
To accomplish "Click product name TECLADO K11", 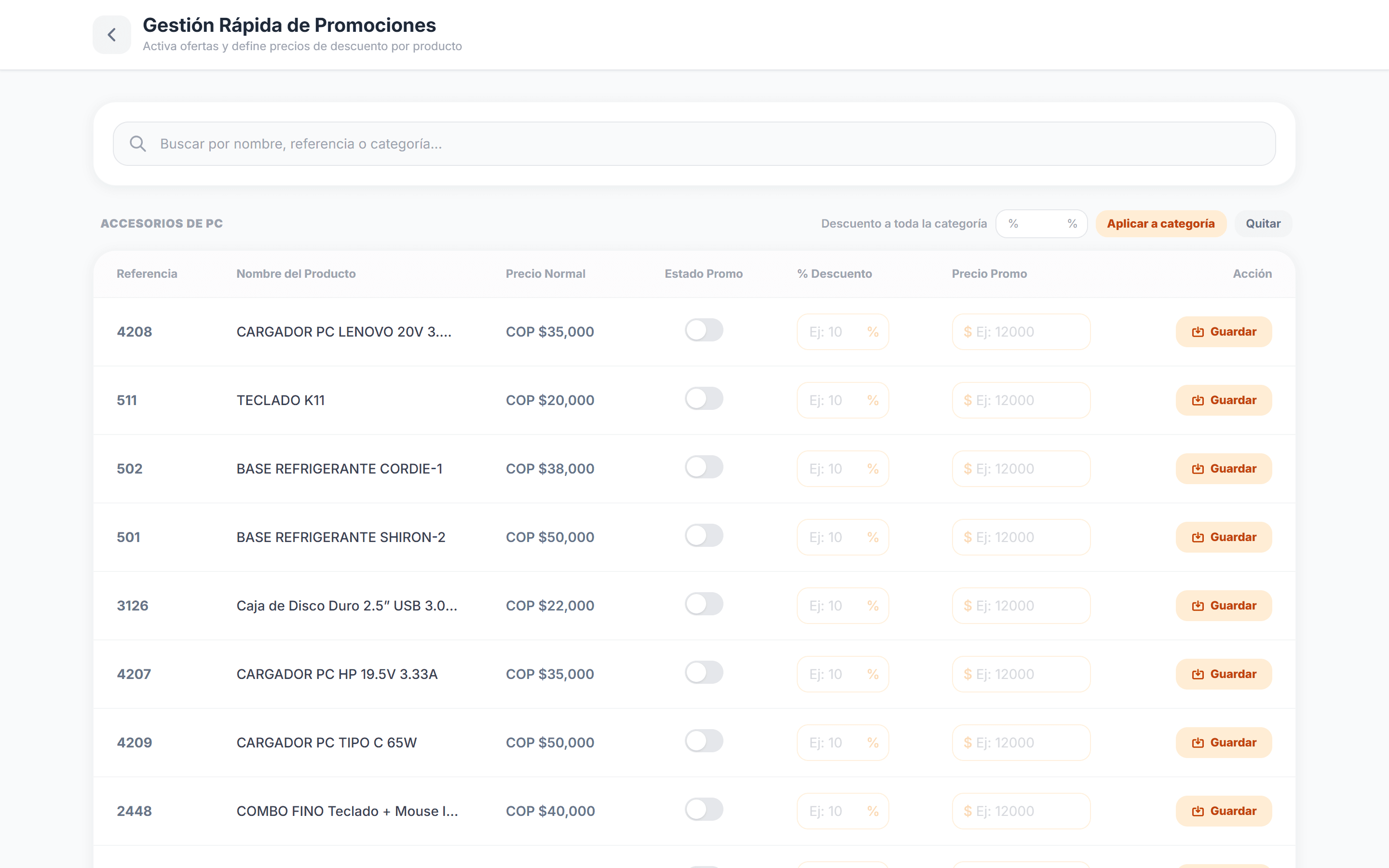I will coord(281,400).
